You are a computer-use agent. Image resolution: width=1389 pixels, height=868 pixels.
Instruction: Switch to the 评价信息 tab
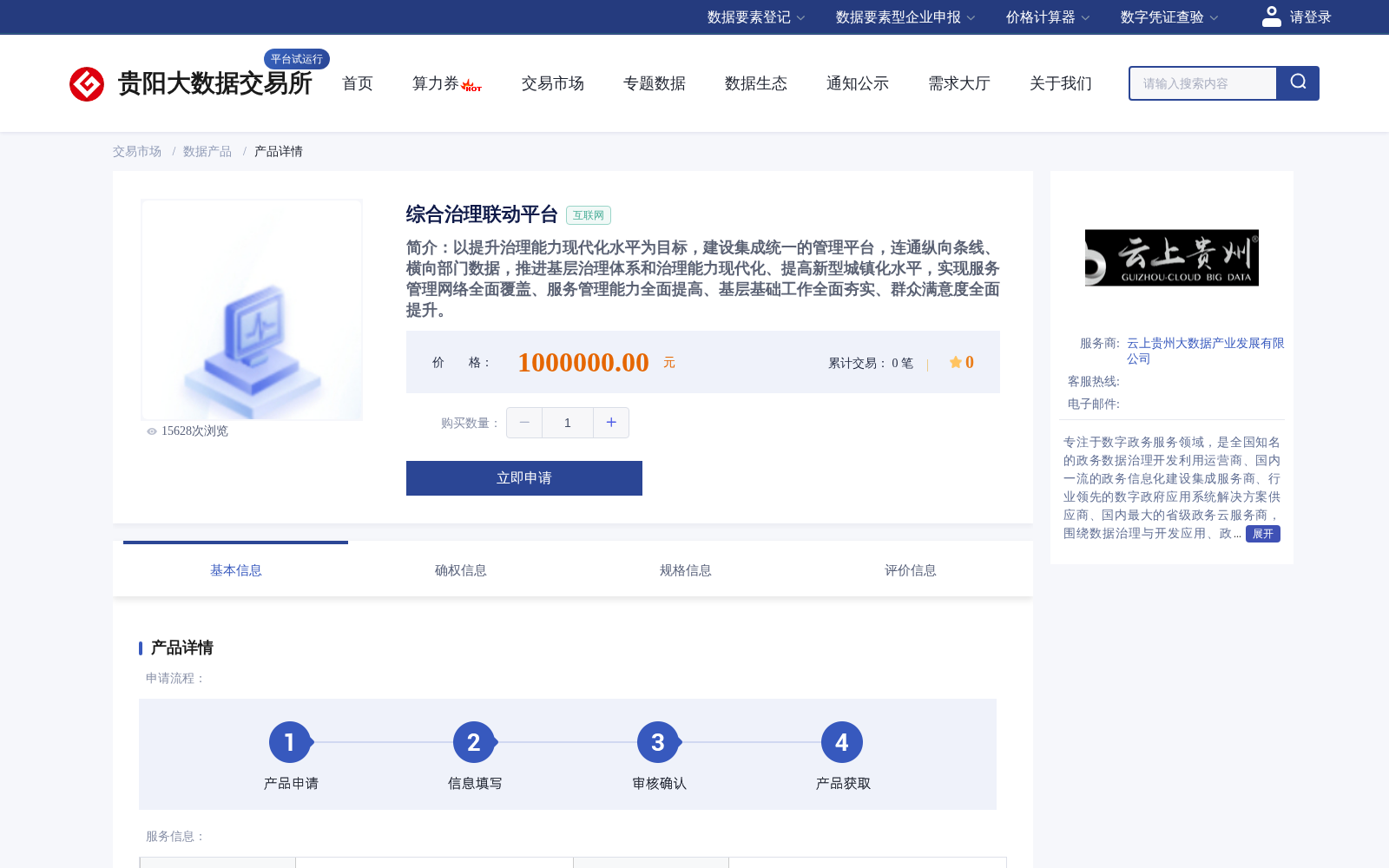(911, 570)
